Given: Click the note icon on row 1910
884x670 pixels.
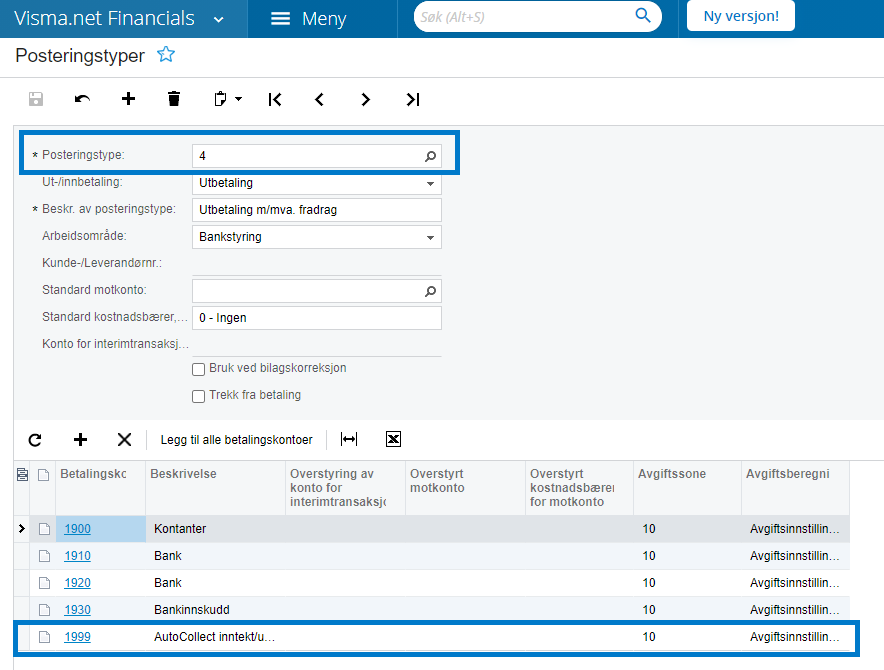Looking at the screenshot, I should coord(44,556).
